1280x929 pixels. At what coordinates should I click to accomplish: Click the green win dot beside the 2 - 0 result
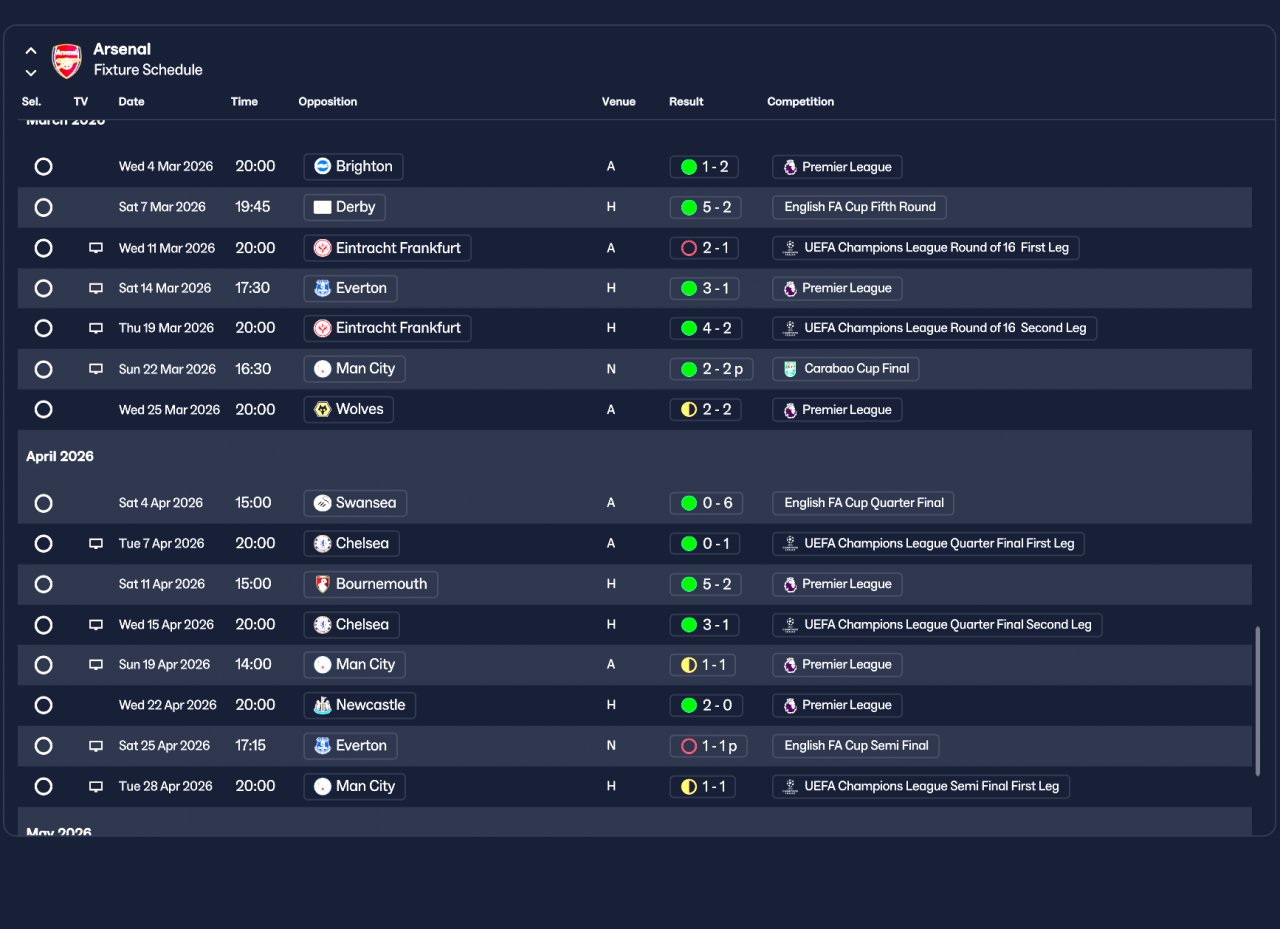(688, 705)
